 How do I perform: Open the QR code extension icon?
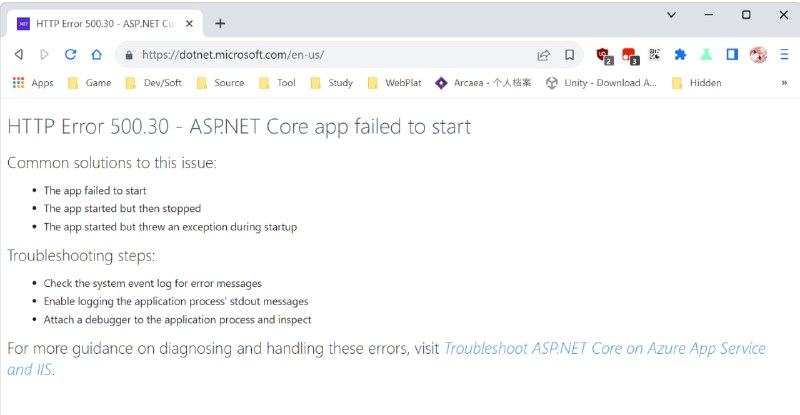[x=655, y=54]
